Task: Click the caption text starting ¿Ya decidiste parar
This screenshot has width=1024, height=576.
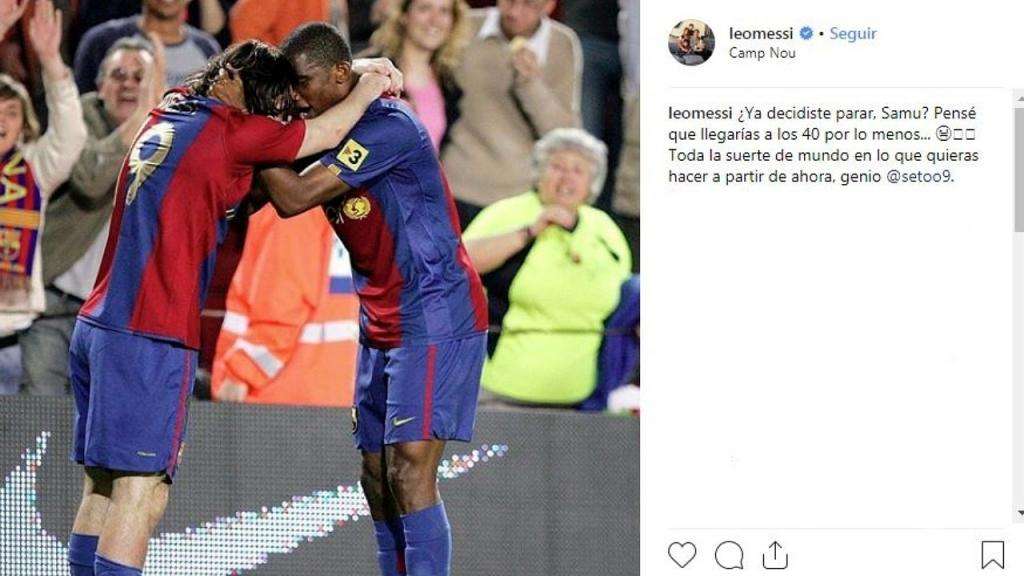Action: [x=823, y=144]
